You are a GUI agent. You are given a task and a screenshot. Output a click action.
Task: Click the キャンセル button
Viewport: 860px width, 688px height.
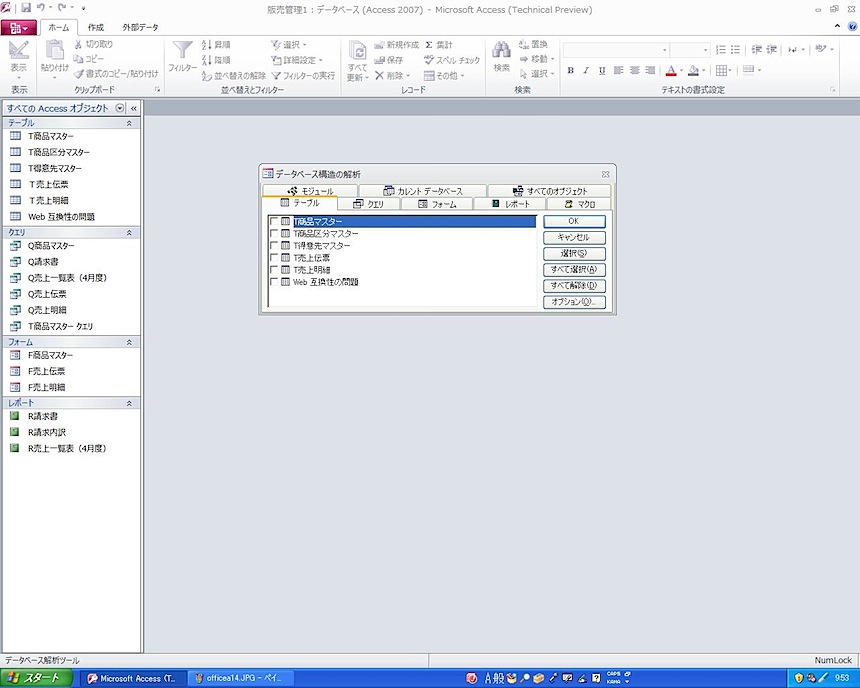[574, 237]
